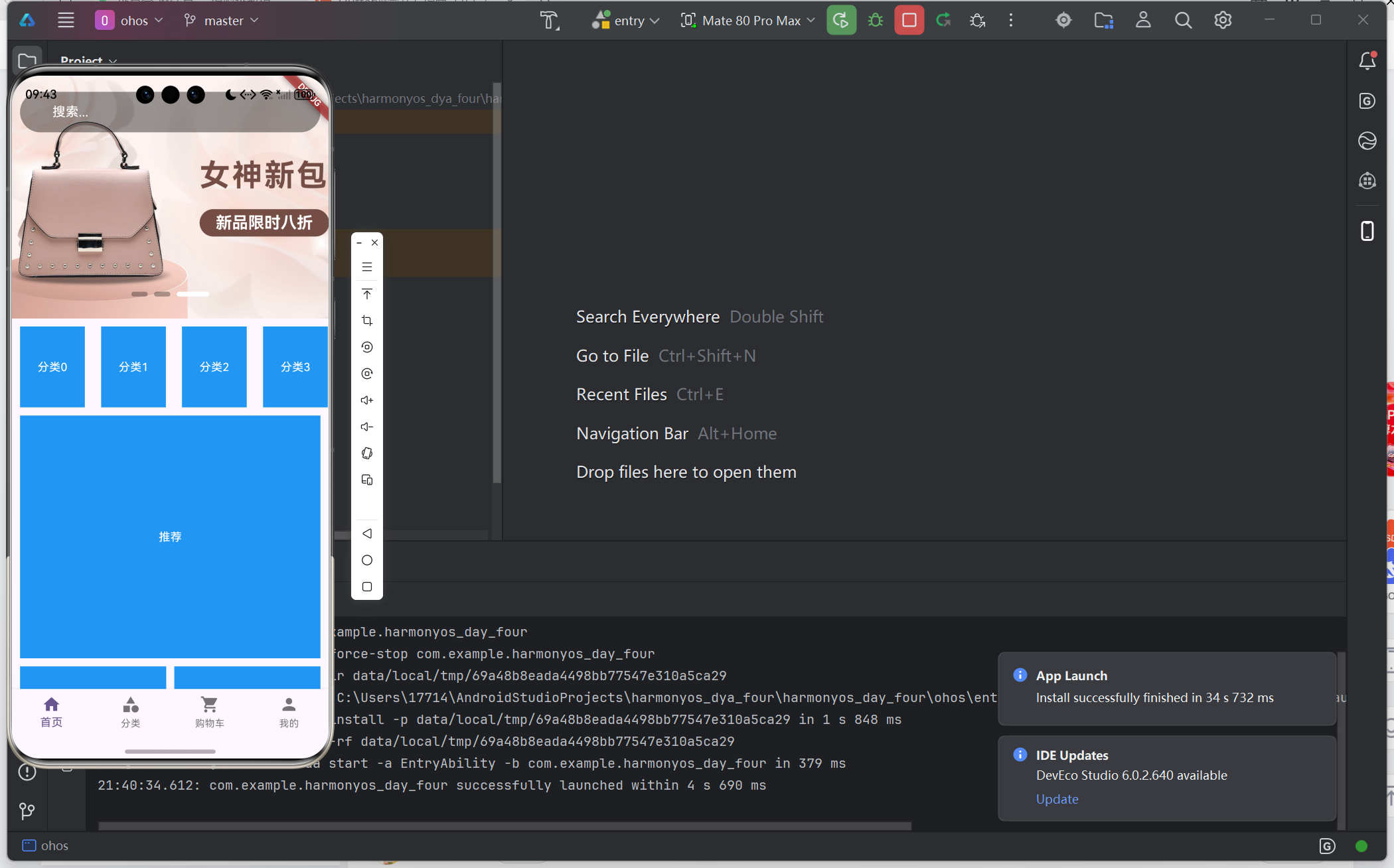Expand the master branch selector
This screenshot has width=1394, height=868.
222,21
